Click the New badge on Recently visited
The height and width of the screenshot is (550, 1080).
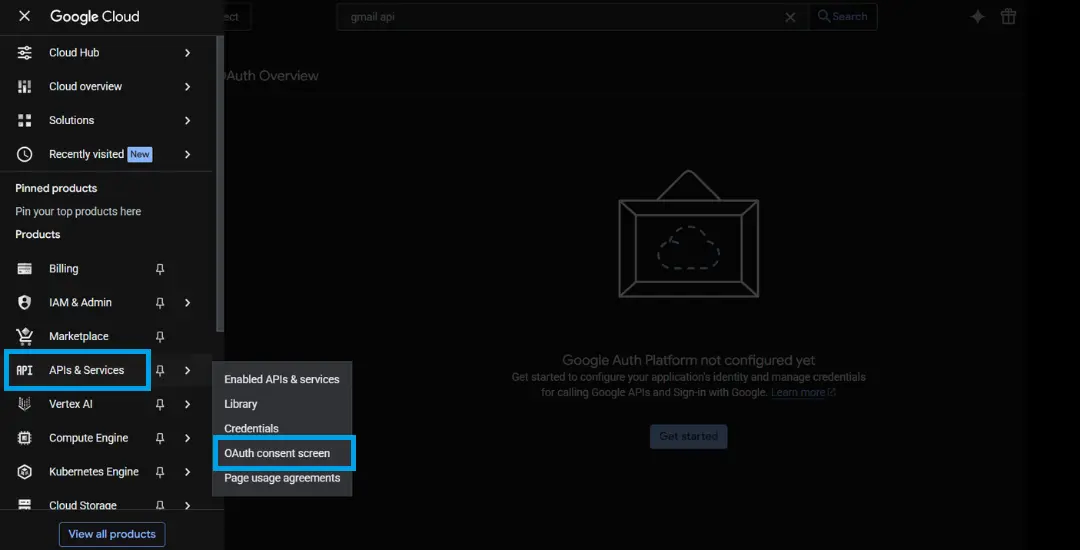pos(140,154)
